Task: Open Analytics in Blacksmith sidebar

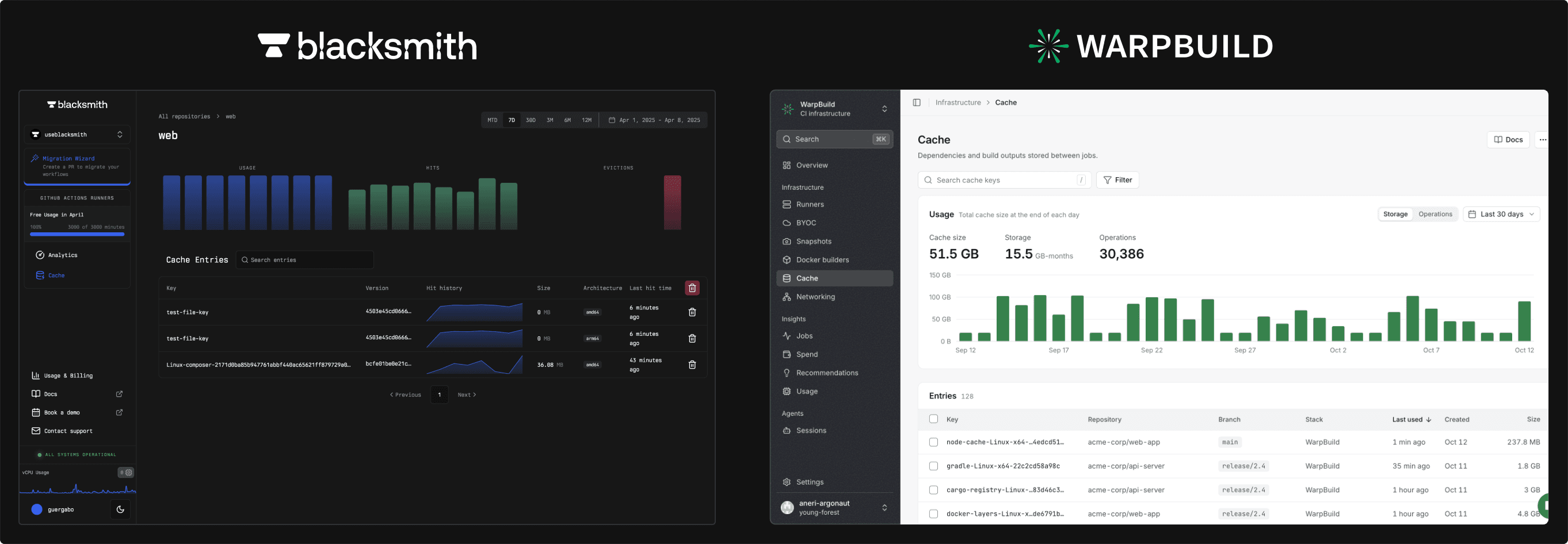Action: pos(56,255)
